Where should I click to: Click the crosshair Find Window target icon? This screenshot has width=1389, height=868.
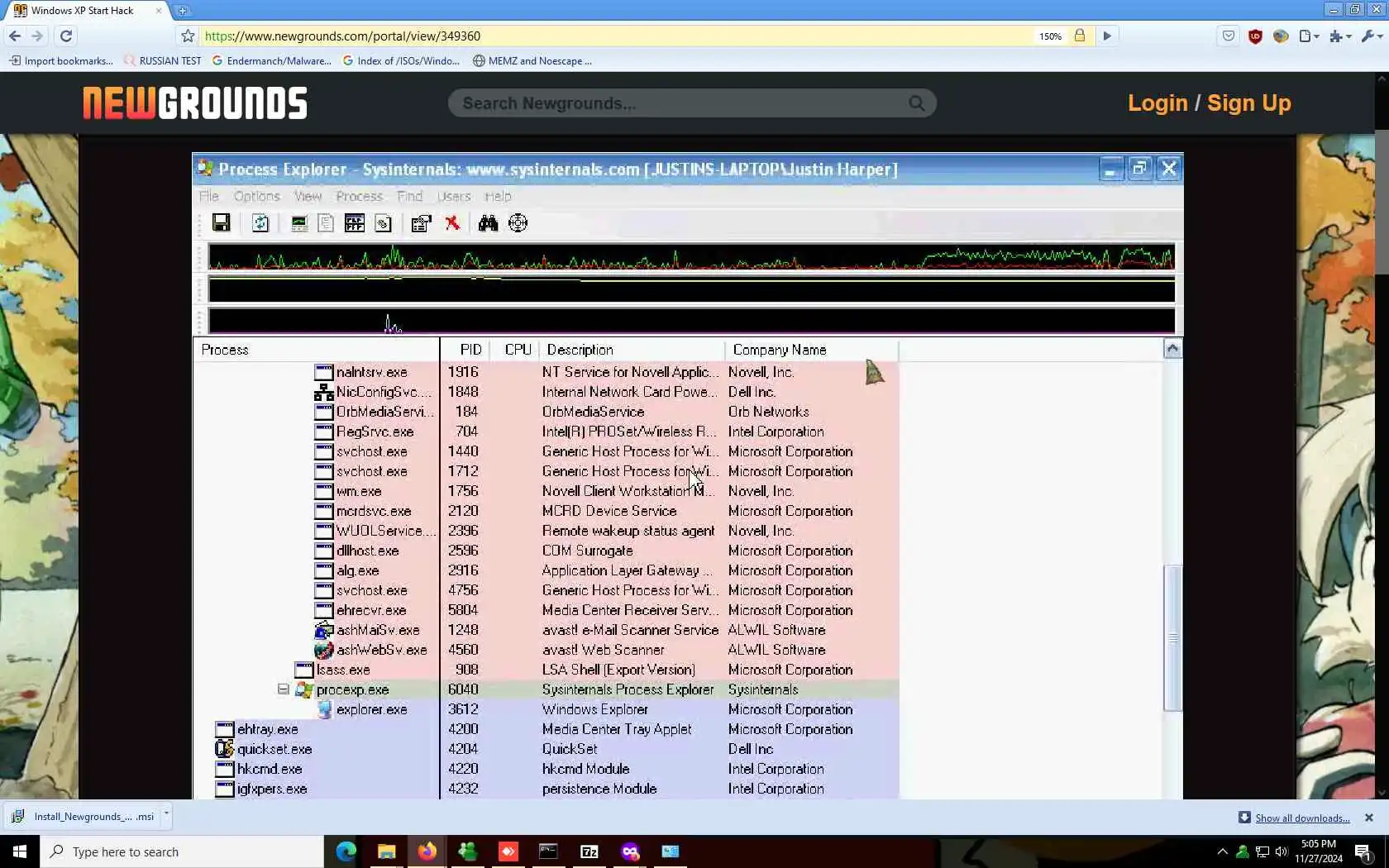pos(518,223)
